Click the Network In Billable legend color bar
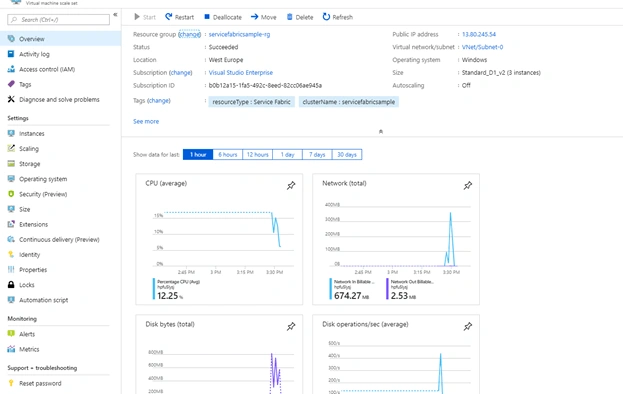The height and width of the screenshot is (394, 623). 331,289
